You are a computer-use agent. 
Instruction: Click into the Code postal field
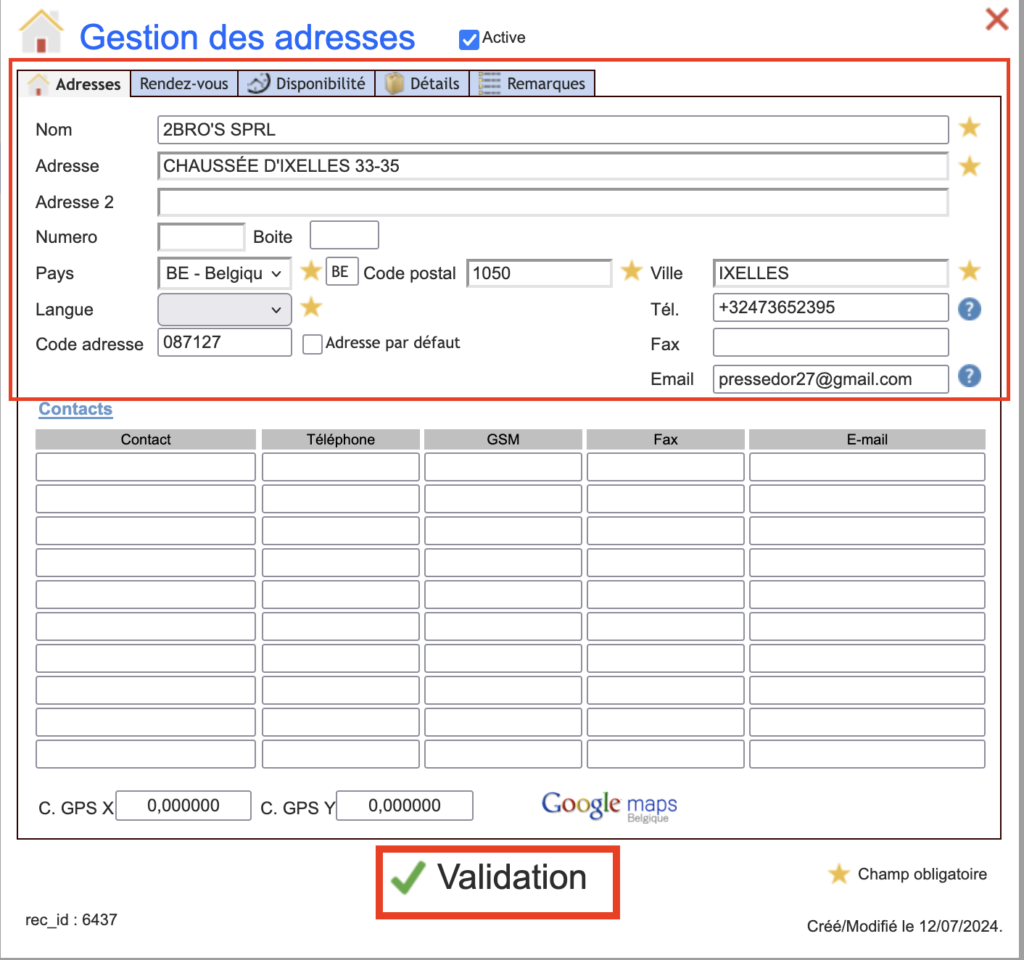(539, 273)
